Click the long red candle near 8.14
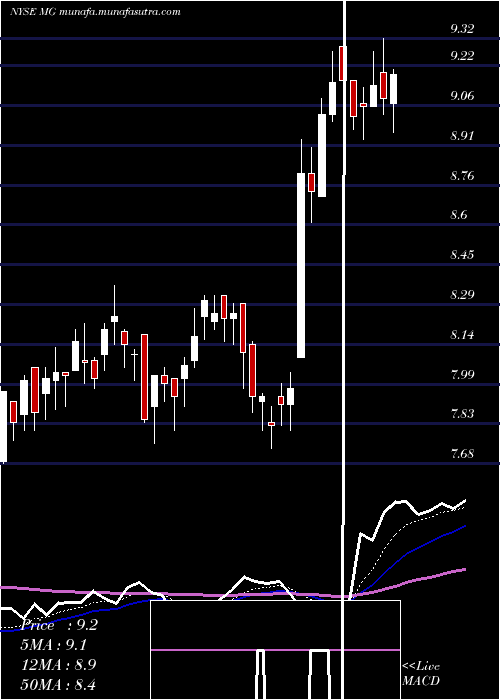The width and height of the screenshot is (500, 700). [145, 377]
